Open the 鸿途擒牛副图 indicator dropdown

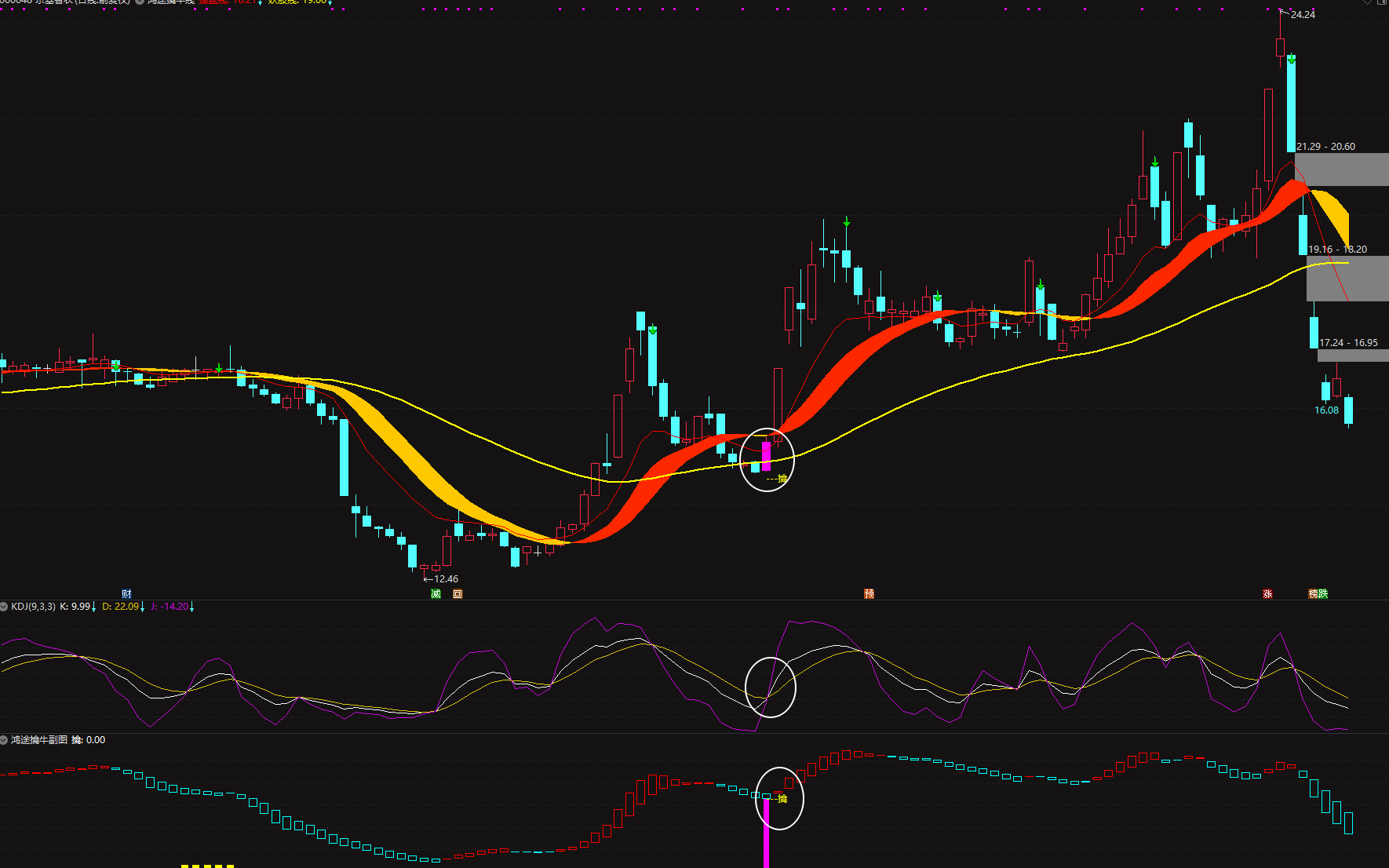[x=4, y=740]
